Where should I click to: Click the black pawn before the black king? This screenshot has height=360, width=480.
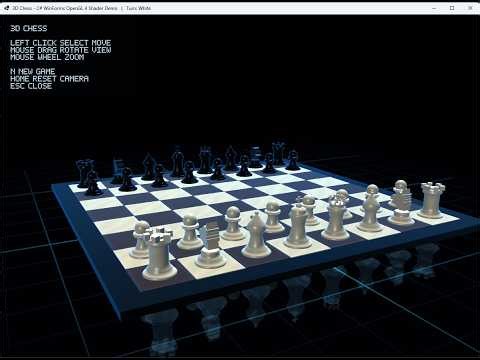pyautogui.click(x=189, y=172)
